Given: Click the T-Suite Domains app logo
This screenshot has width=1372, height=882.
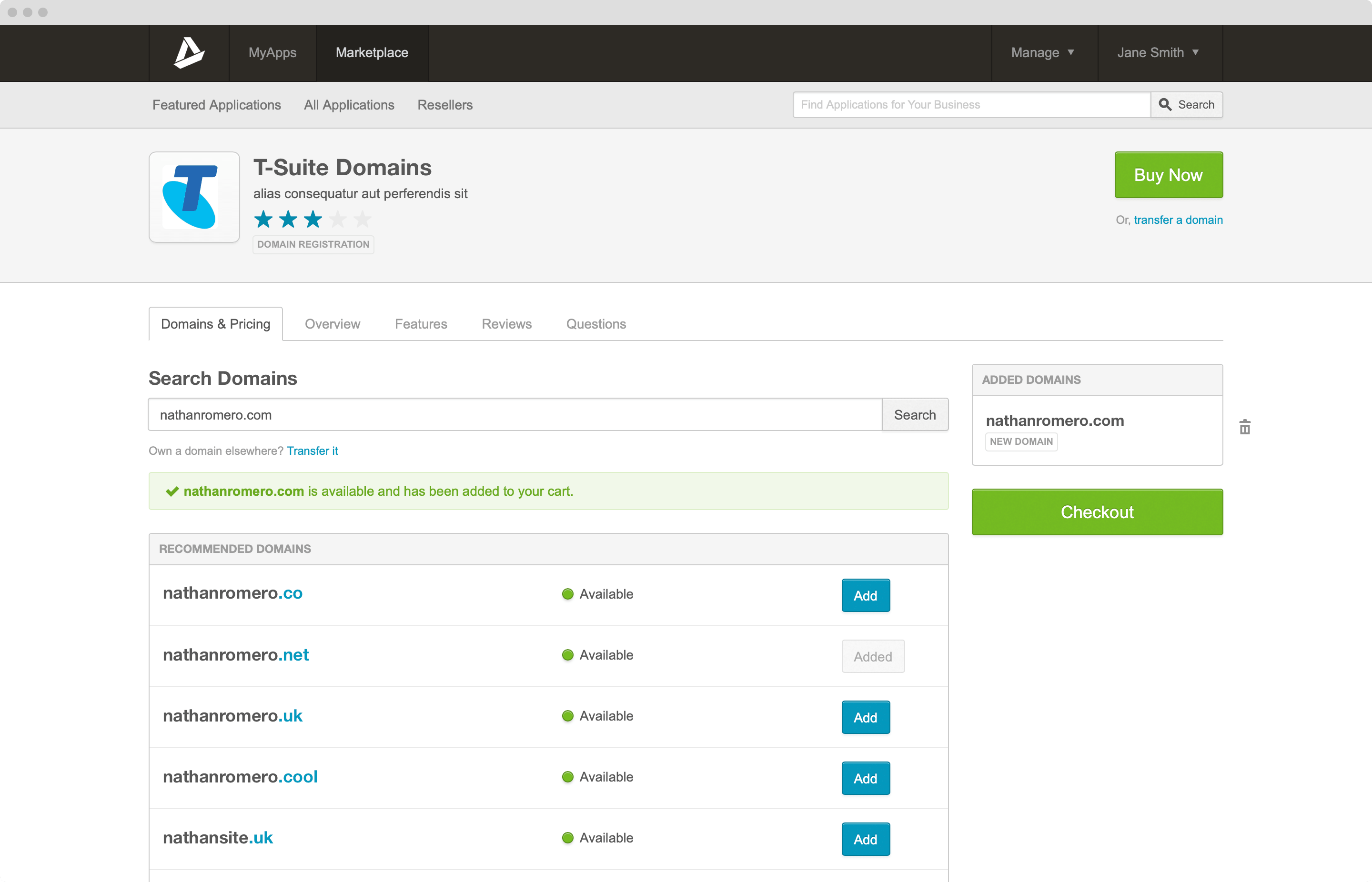Looking at the screenshot, I should point(194,197).
